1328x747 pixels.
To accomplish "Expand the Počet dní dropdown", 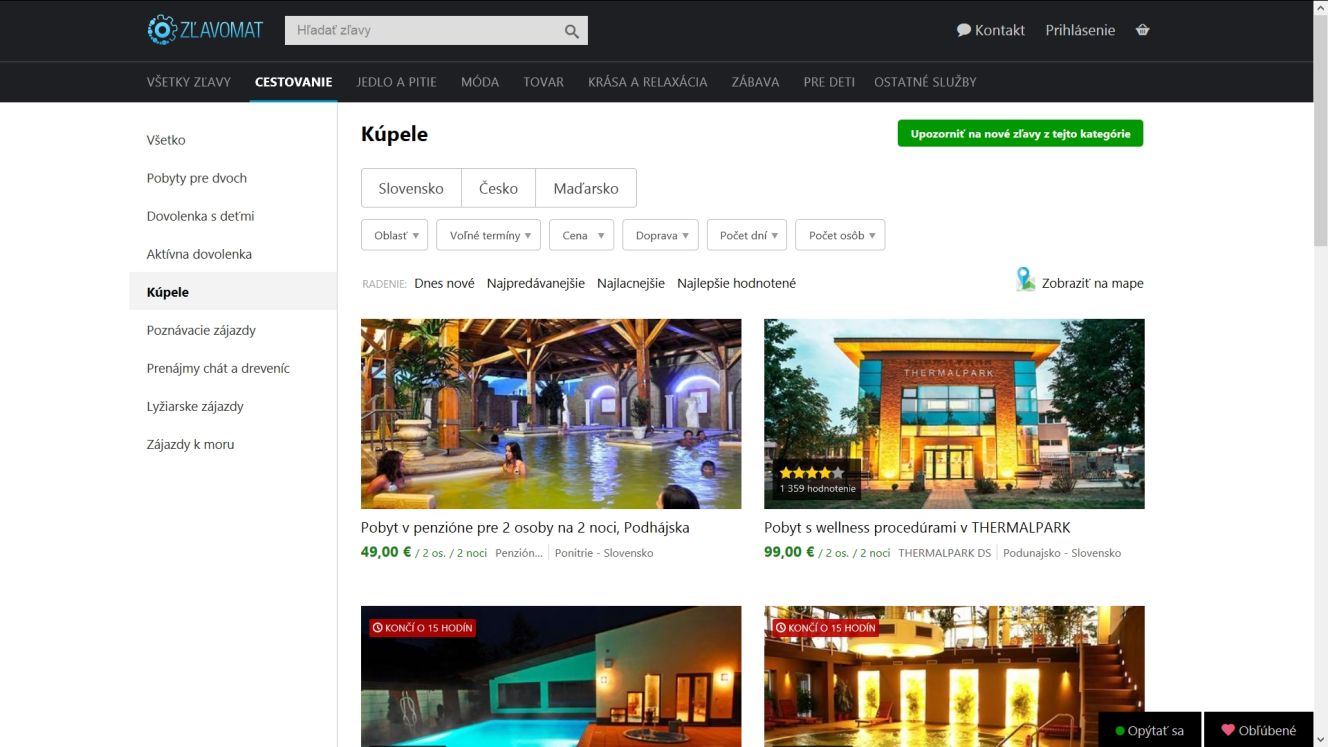I will coord(747,235).
